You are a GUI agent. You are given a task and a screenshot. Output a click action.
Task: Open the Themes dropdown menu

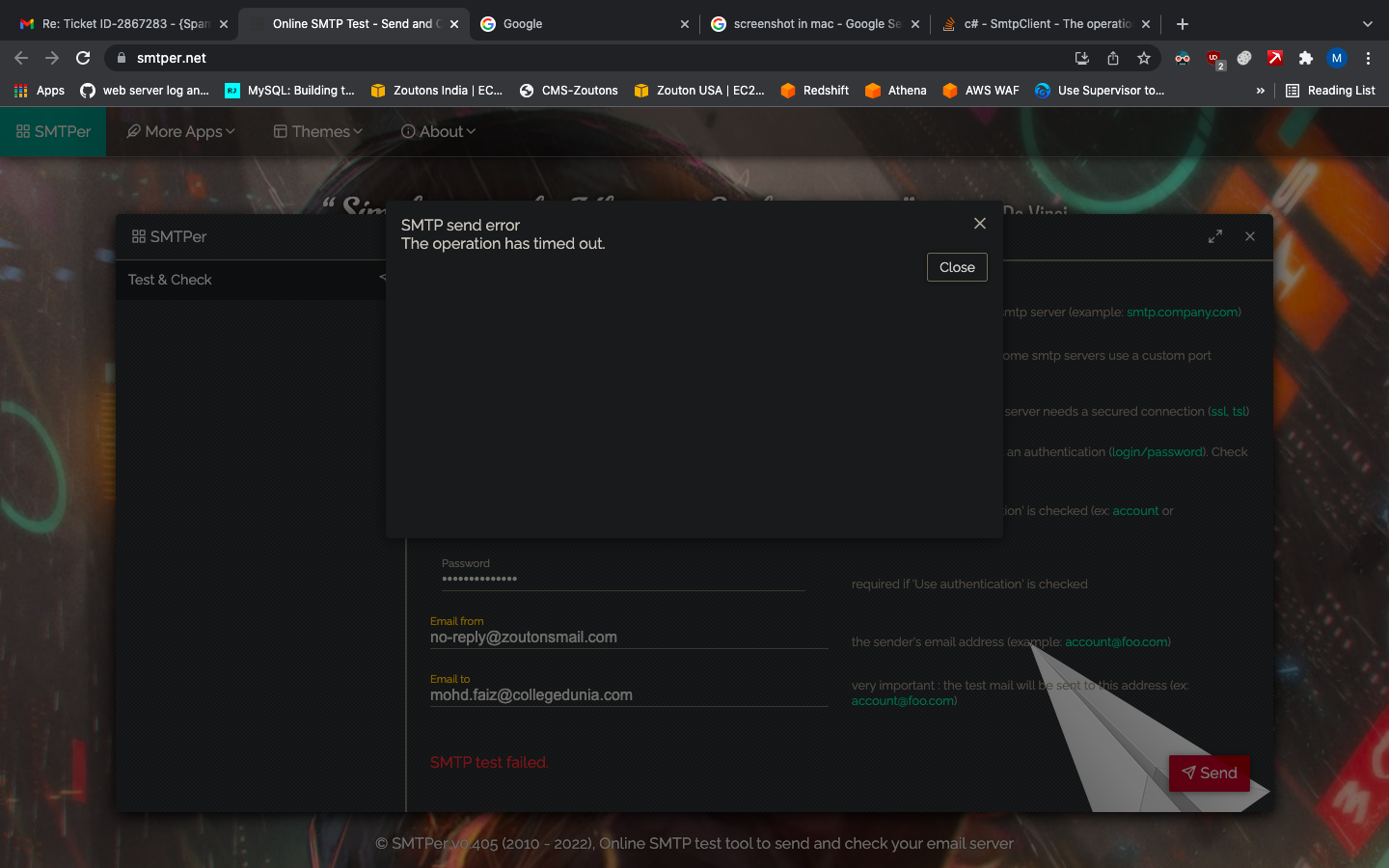pyautogui.click(x=318, y=131)
